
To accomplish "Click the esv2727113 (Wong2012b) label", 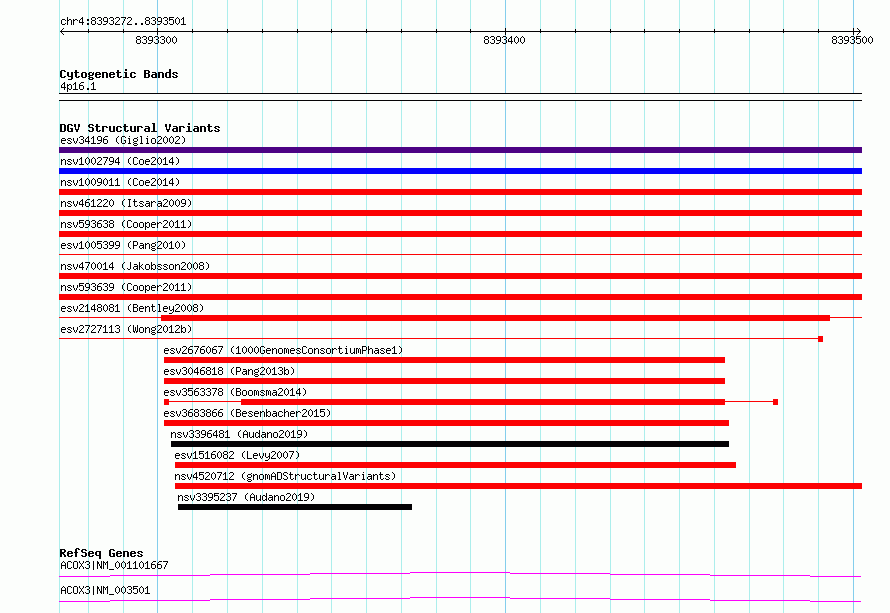I will coord(126,329).
